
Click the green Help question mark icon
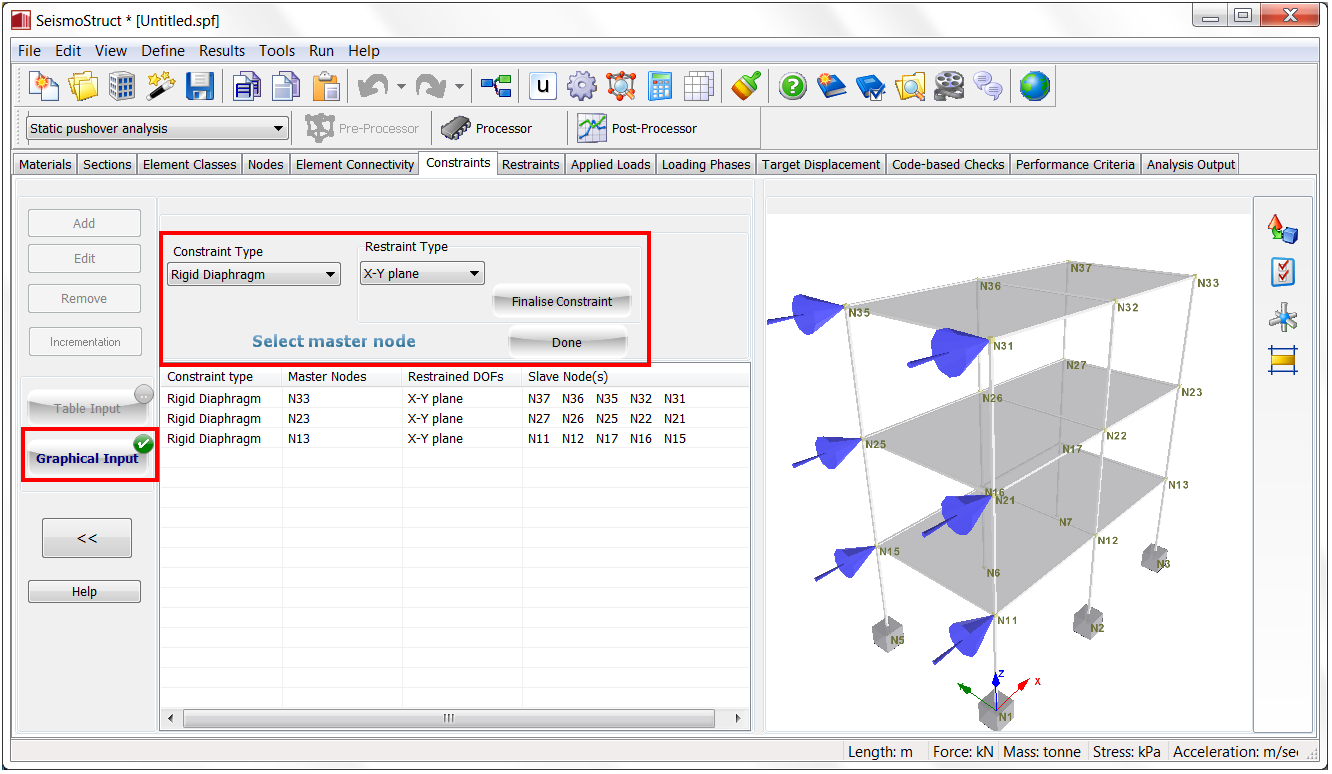(792, 87)
